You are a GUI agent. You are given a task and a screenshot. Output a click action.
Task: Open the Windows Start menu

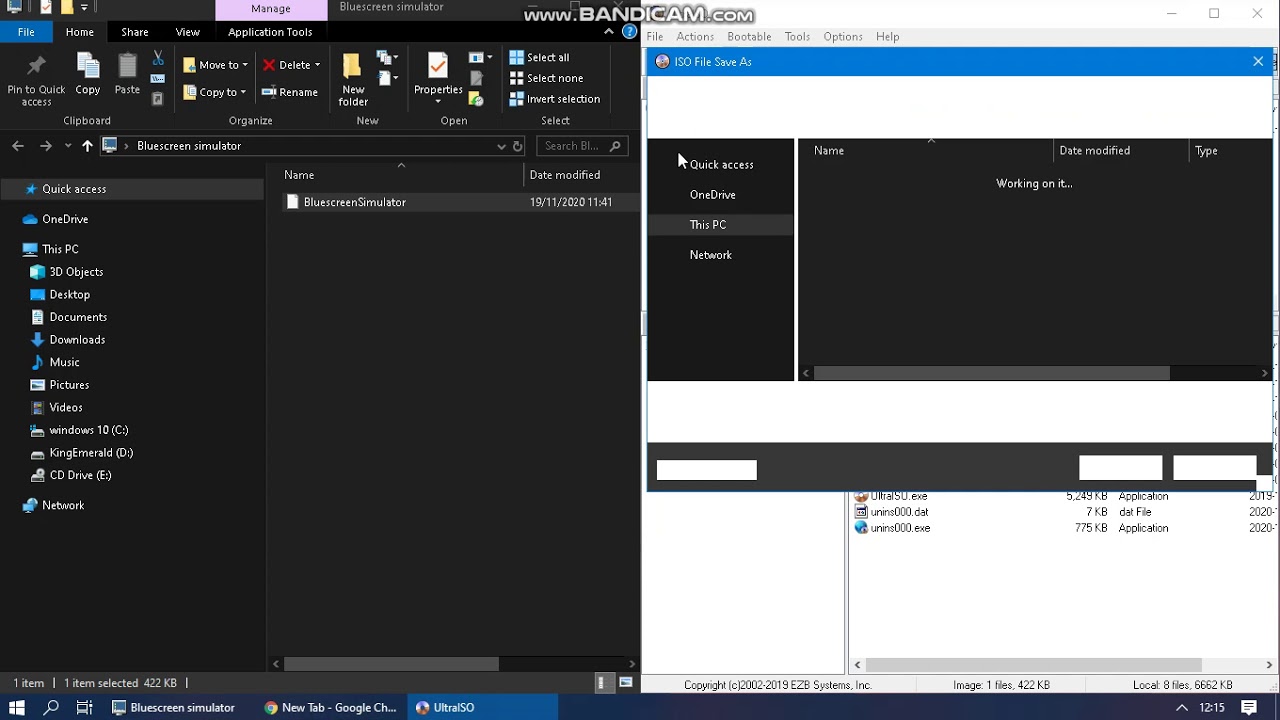pos(16,707)
